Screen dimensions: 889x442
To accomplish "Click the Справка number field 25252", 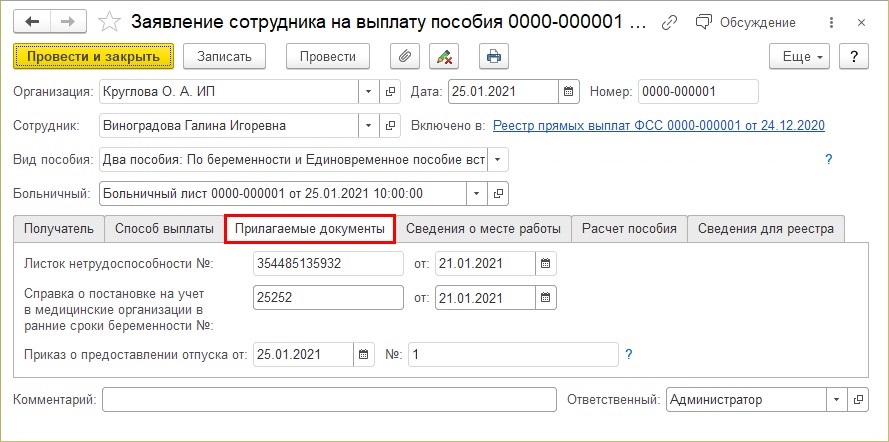I will (328, 298).
